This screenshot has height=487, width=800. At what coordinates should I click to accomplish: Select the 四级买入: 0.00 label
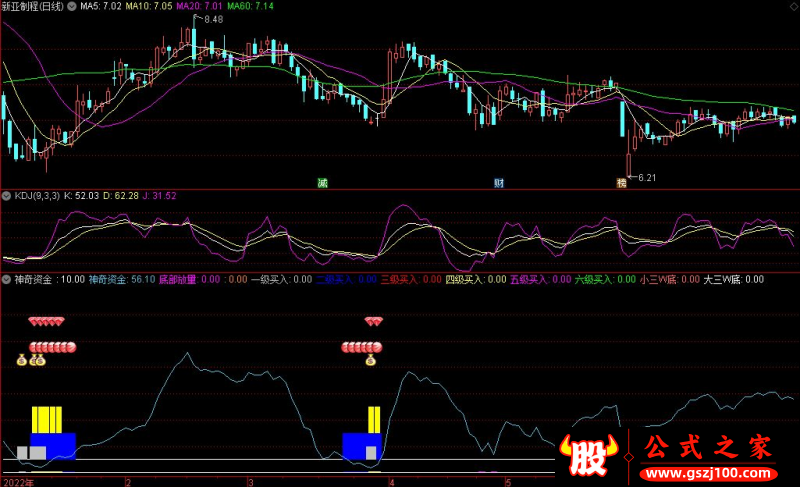pos(476,279)
